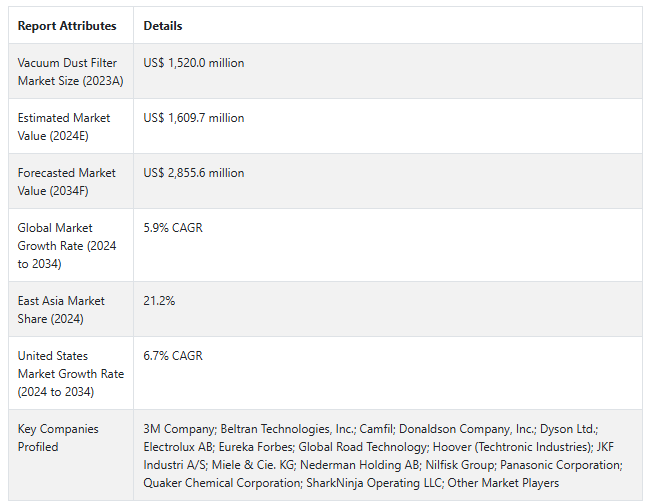The image size is (645, 502).
Task: Click the US$ 2,855.6 million figure
Action: coord(194,173)
